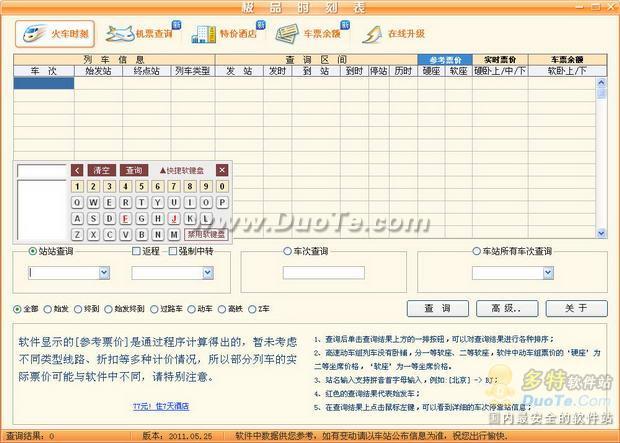Tap the P key on soft keyboard

tap(222, 203)
